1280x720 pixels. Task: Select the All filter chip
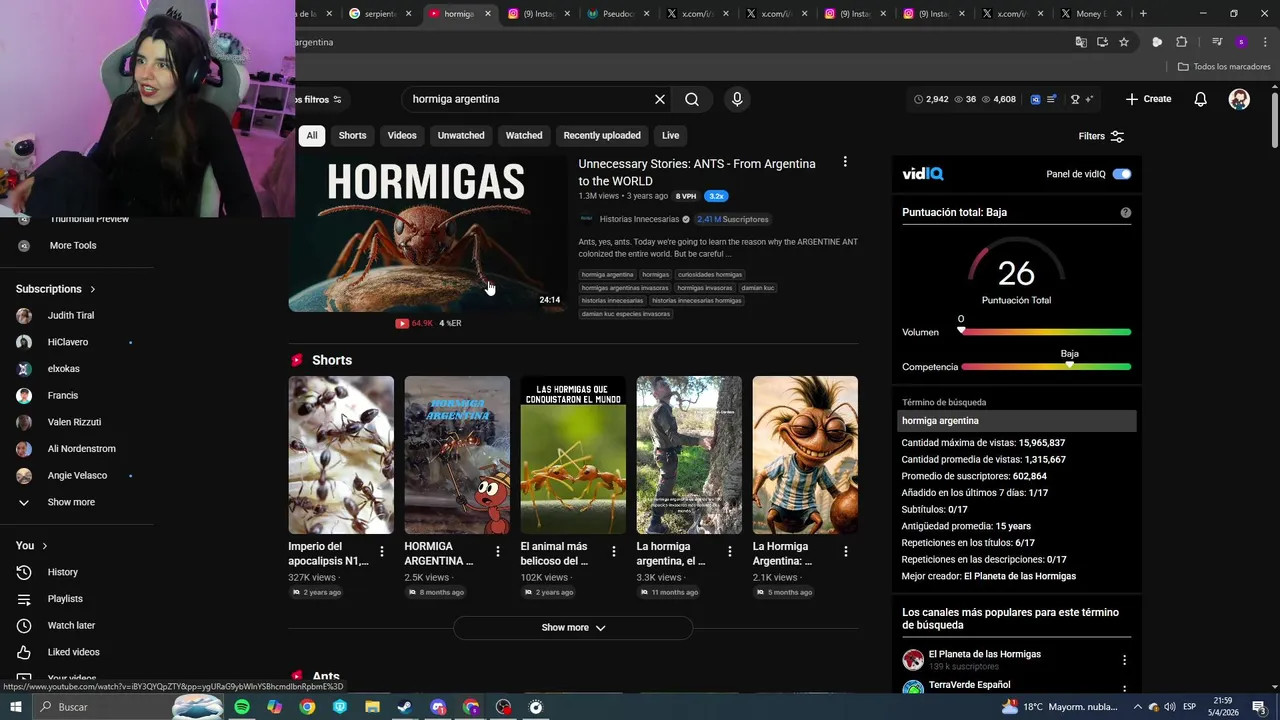312,135
